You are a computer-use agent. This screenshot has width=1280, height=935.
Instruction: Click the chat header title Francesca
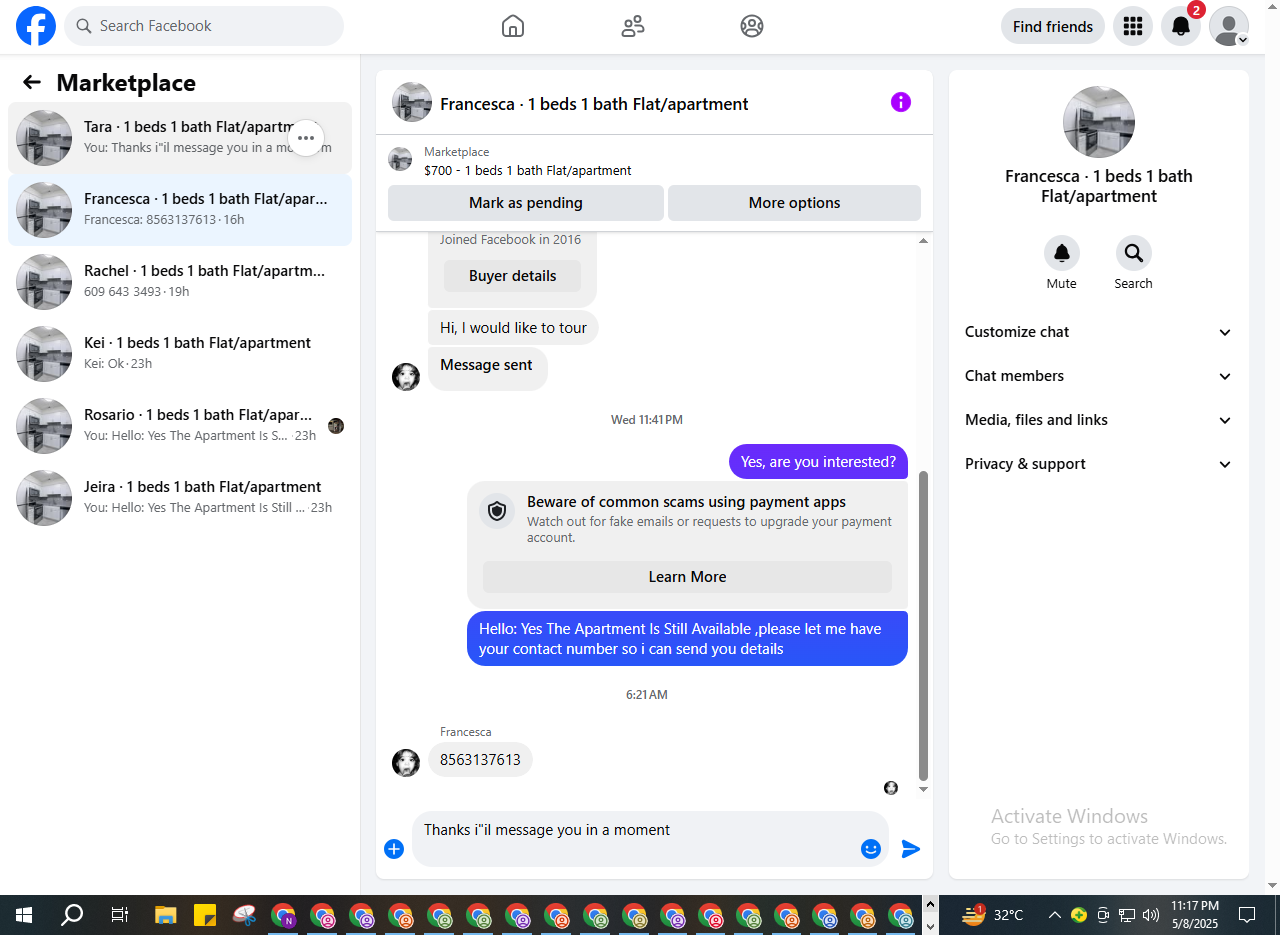[x=594, y=104]
